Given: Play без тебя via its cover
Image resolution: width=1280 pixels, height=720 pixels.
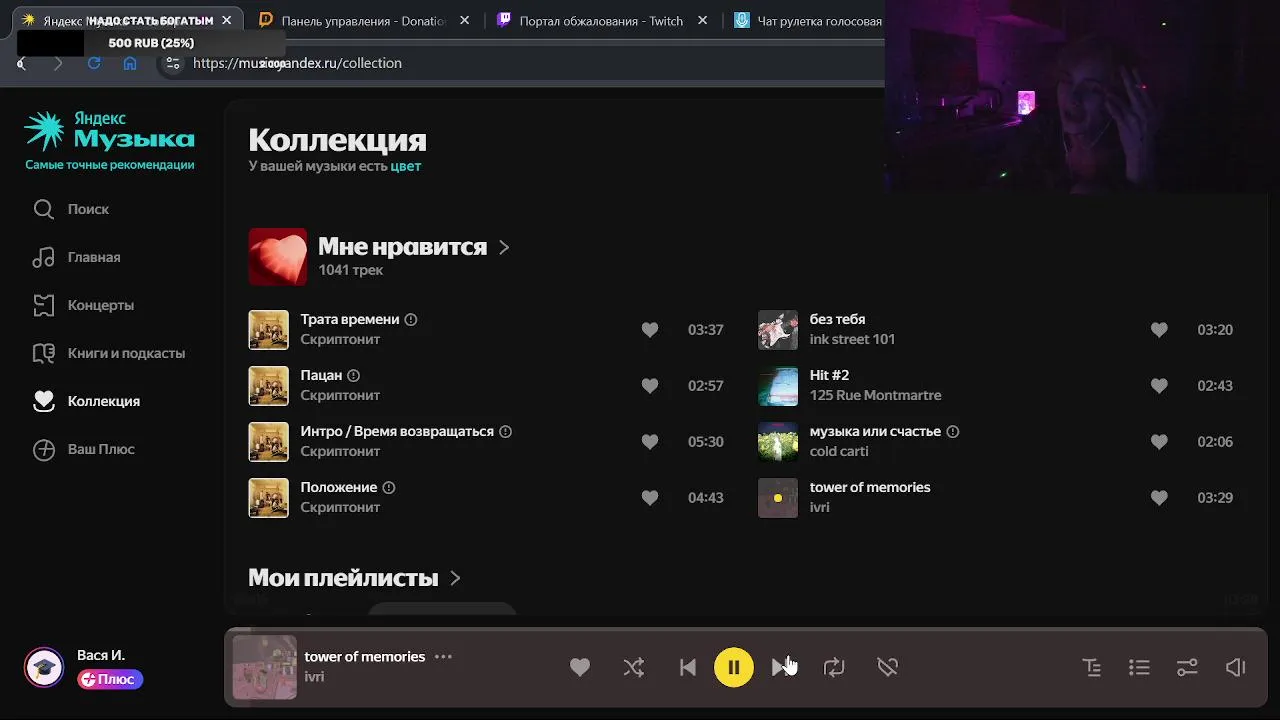Looking at the screenshot, I should (x=778, y=330).
